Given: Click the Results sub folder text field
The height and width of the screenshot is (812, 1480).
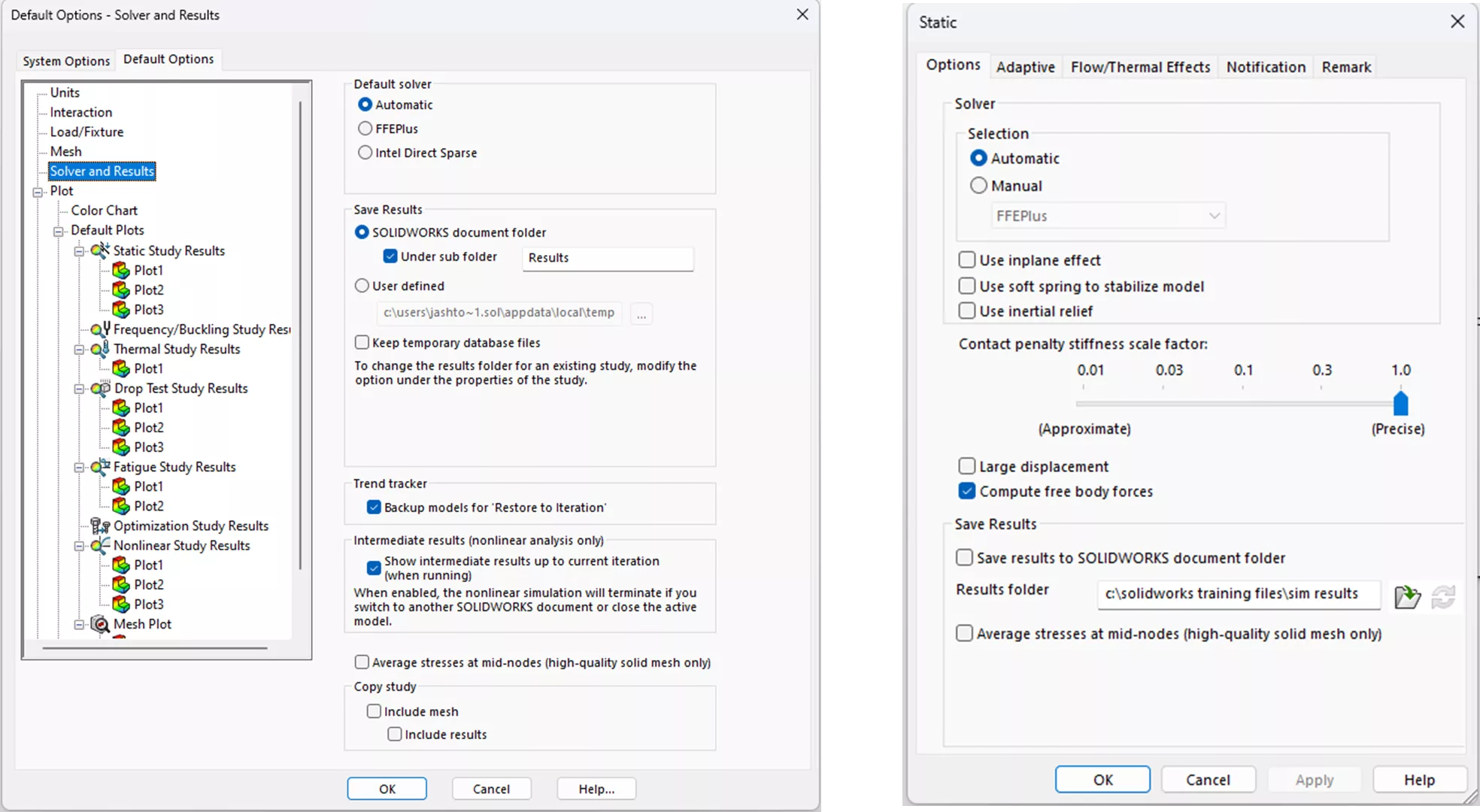Looking at the screenshot, I should pyautogui.click(x=607, y=258).
